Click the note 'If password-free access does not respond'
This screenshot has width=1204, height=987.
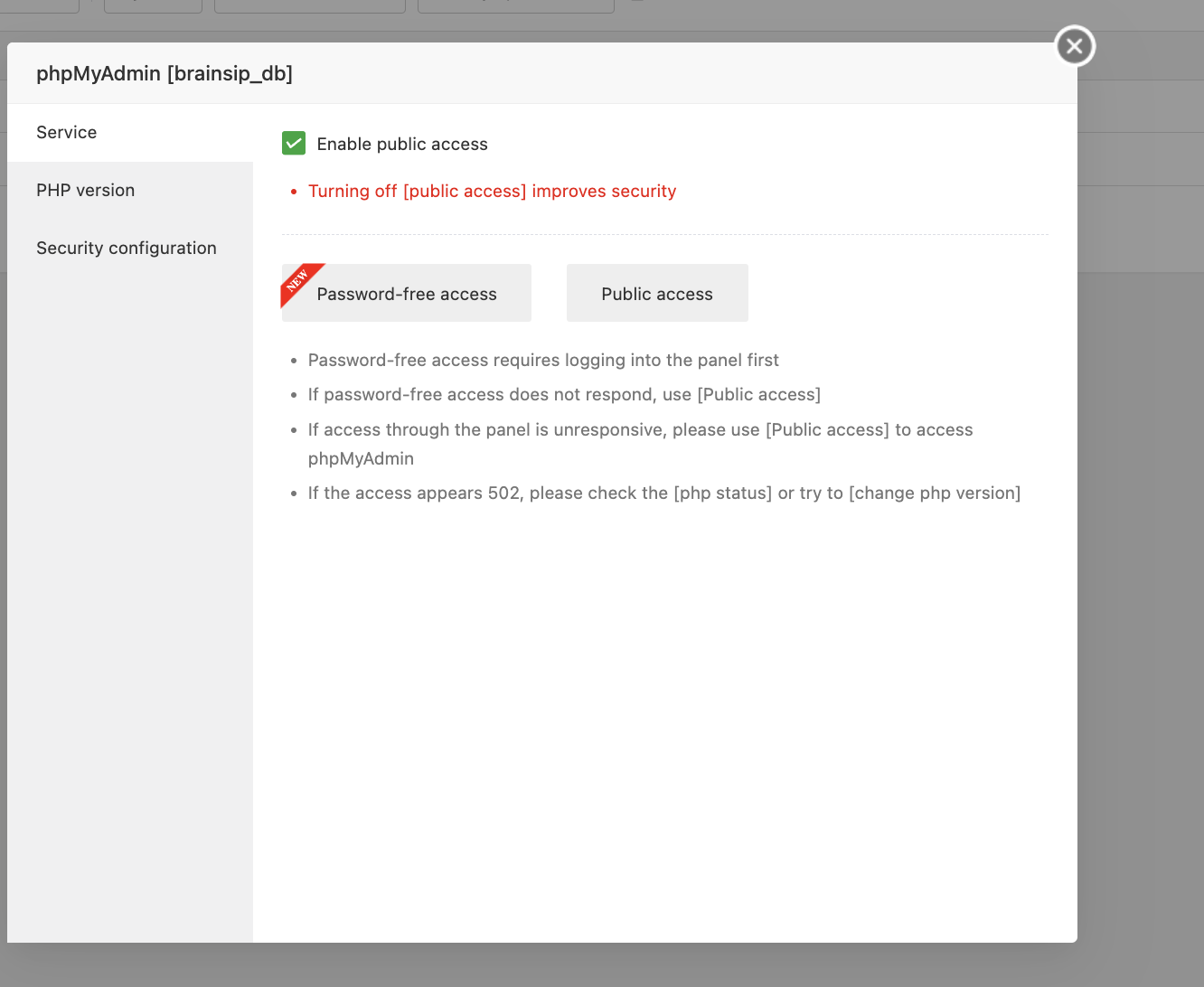click(564, 395)
